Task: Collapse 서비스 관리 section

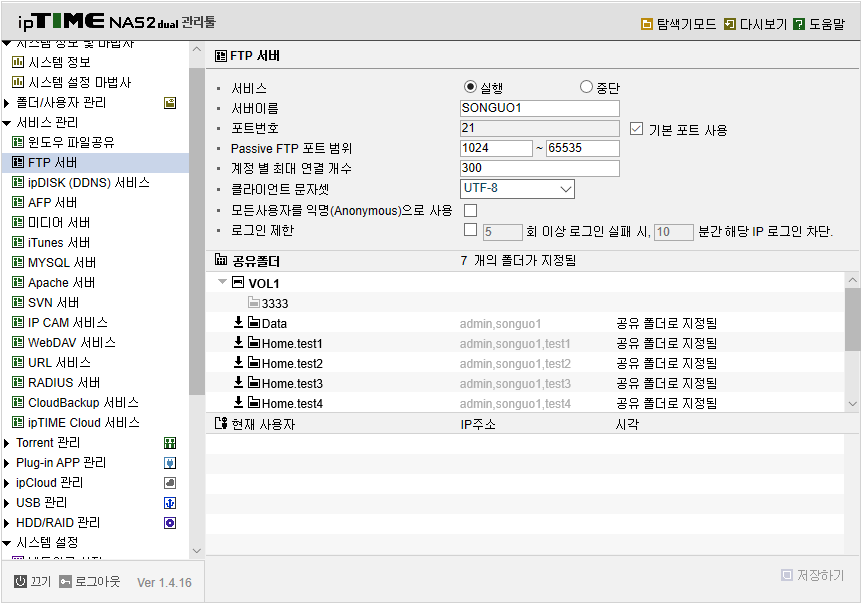Action: coord(7,123)
